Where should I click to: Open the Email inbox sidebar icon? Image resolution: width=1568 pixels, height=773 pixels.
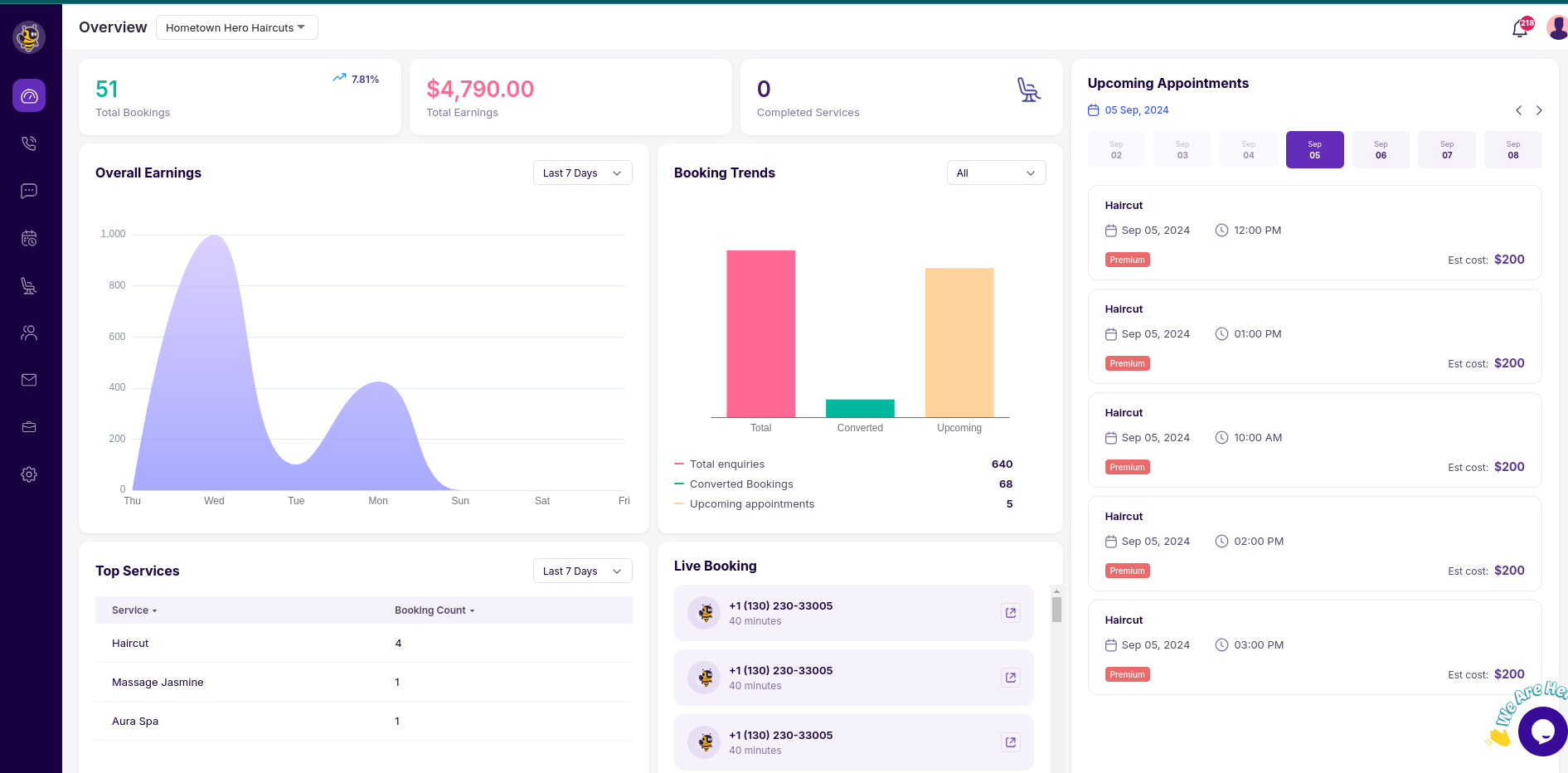pyautogui.click(x=29, y=380)
